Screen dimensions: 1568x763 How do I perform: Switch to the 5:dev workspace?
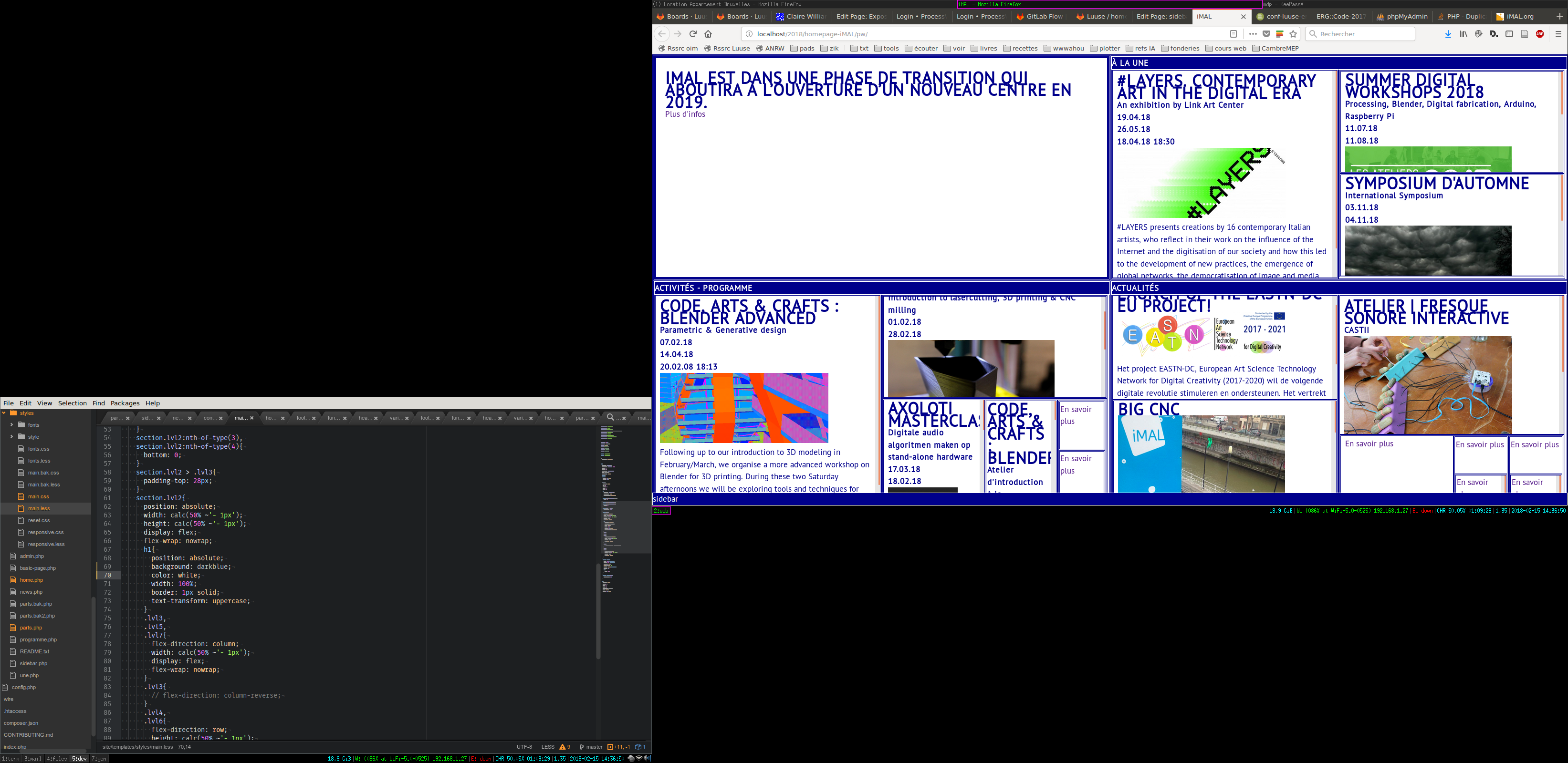coord(79,759)
